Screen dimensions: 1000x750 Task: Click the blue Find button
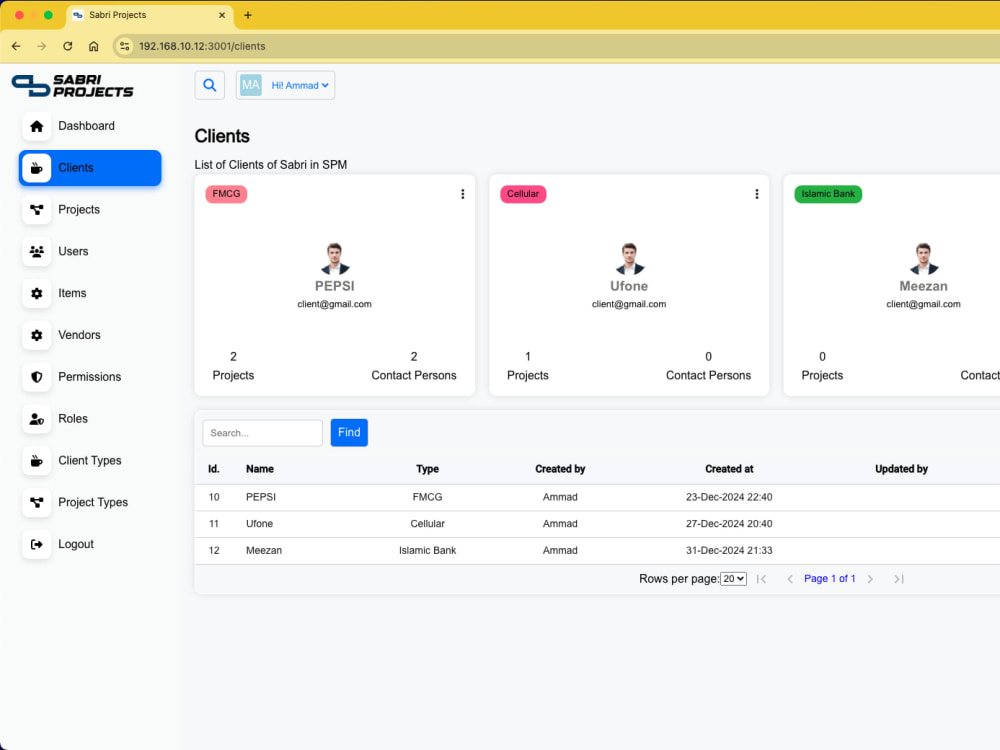click(x=349, y=432)
